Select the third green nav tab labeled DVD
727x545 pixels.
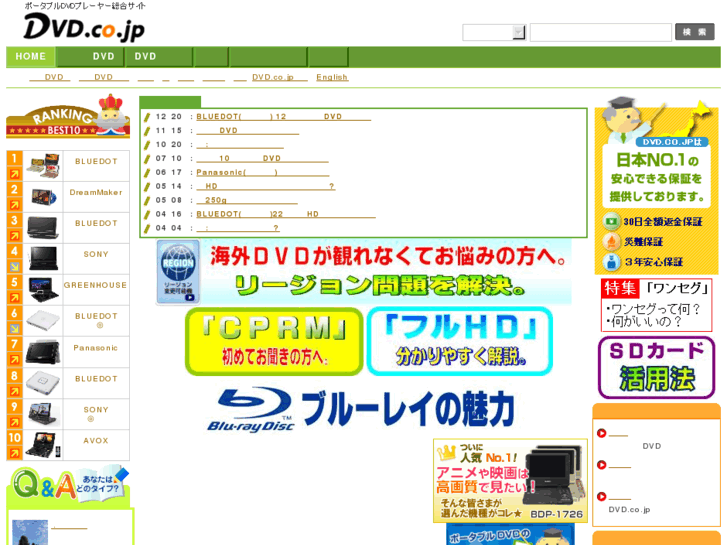click(159, 57)
